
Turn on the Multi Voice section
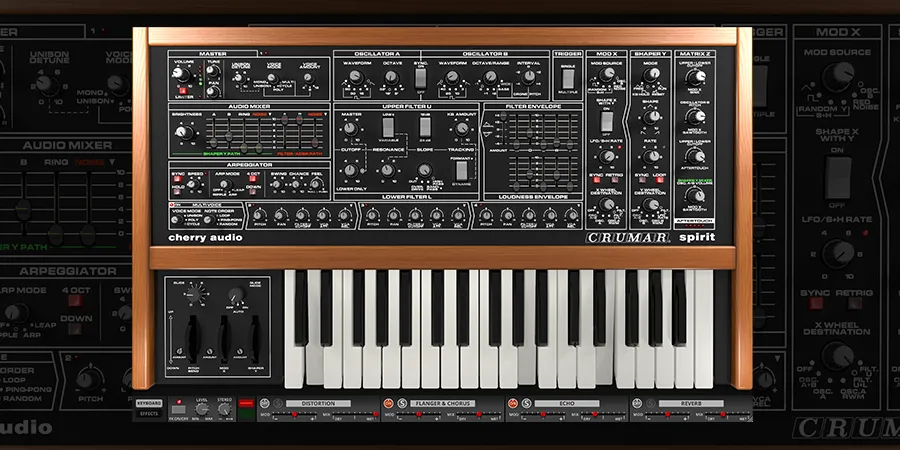[x=172, y=205]
